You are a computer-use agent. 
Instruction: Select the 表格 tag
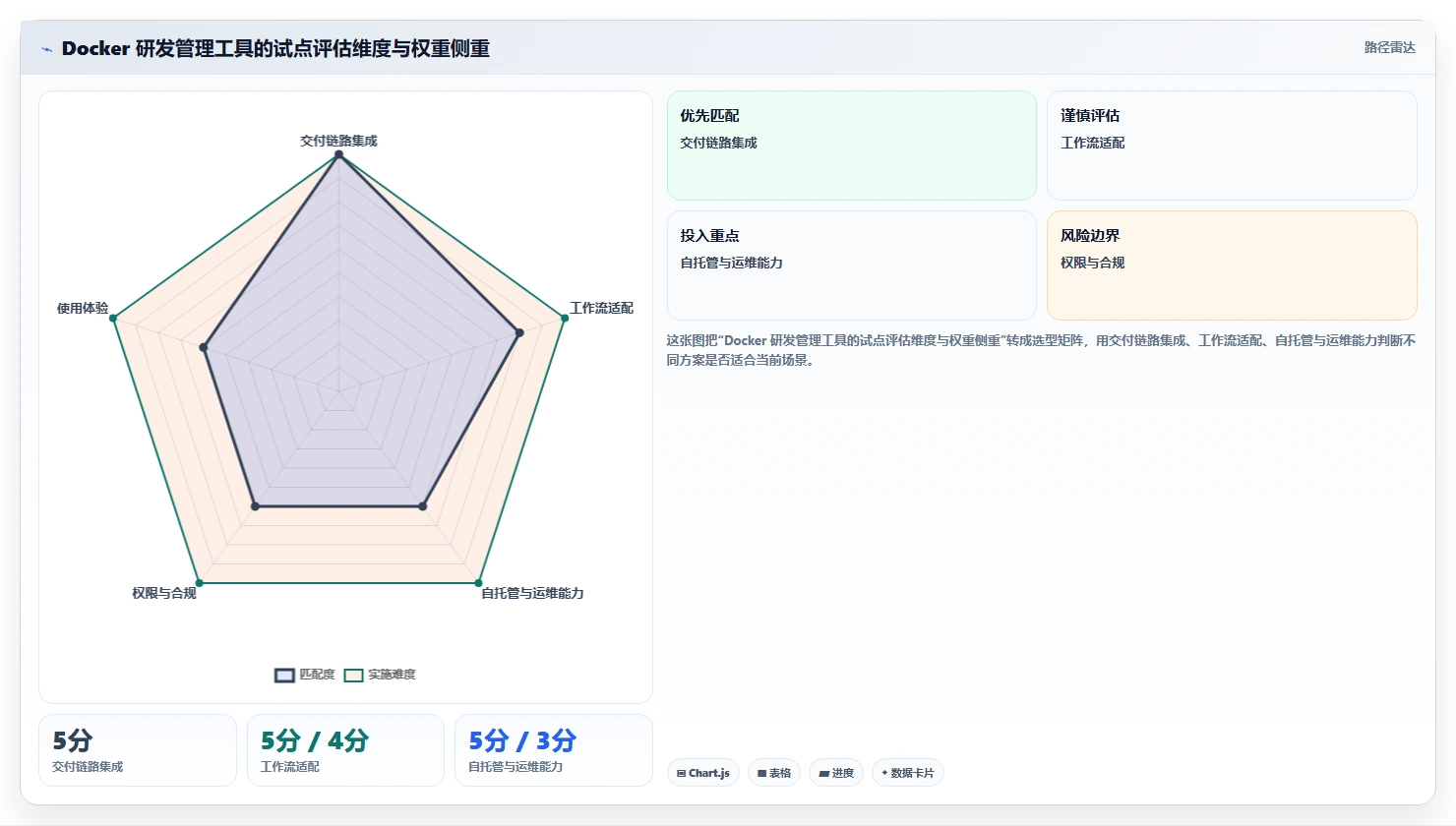click(774, 773)
